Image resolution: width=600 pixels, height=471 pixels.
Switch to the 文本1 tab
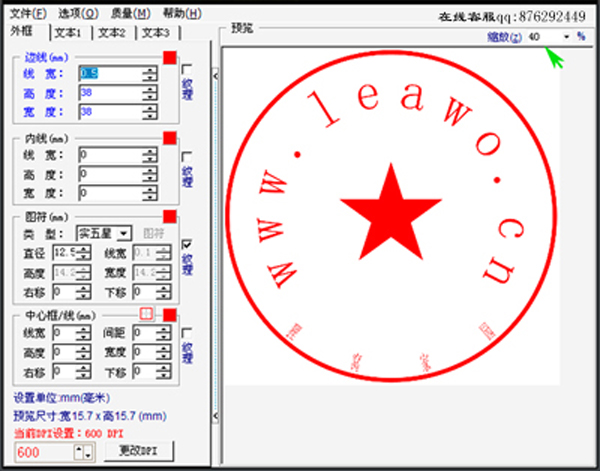coord(68,33)
